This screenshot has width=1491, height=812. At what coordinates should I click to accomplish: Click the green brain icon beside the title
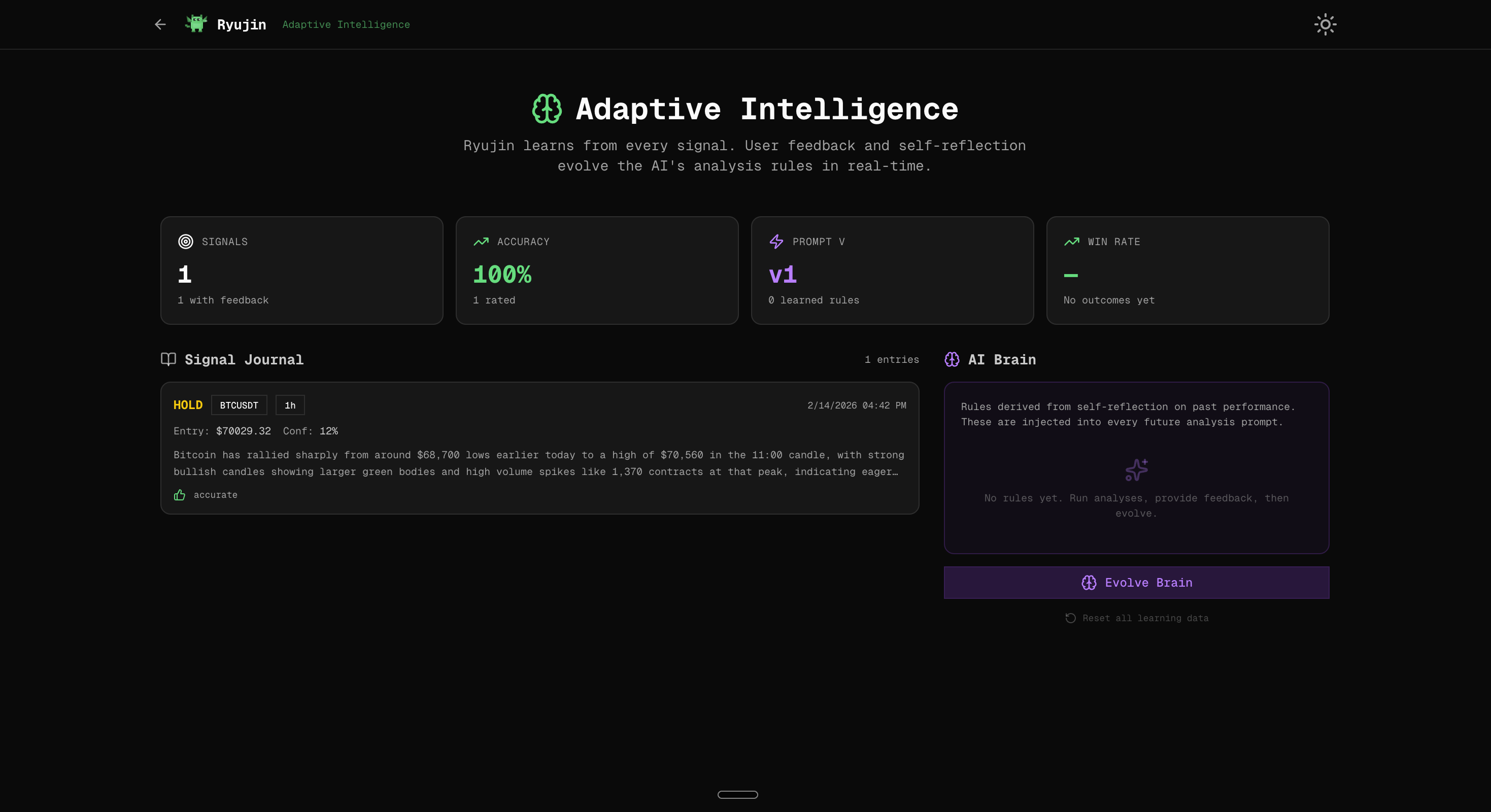(x=547, y=109)
